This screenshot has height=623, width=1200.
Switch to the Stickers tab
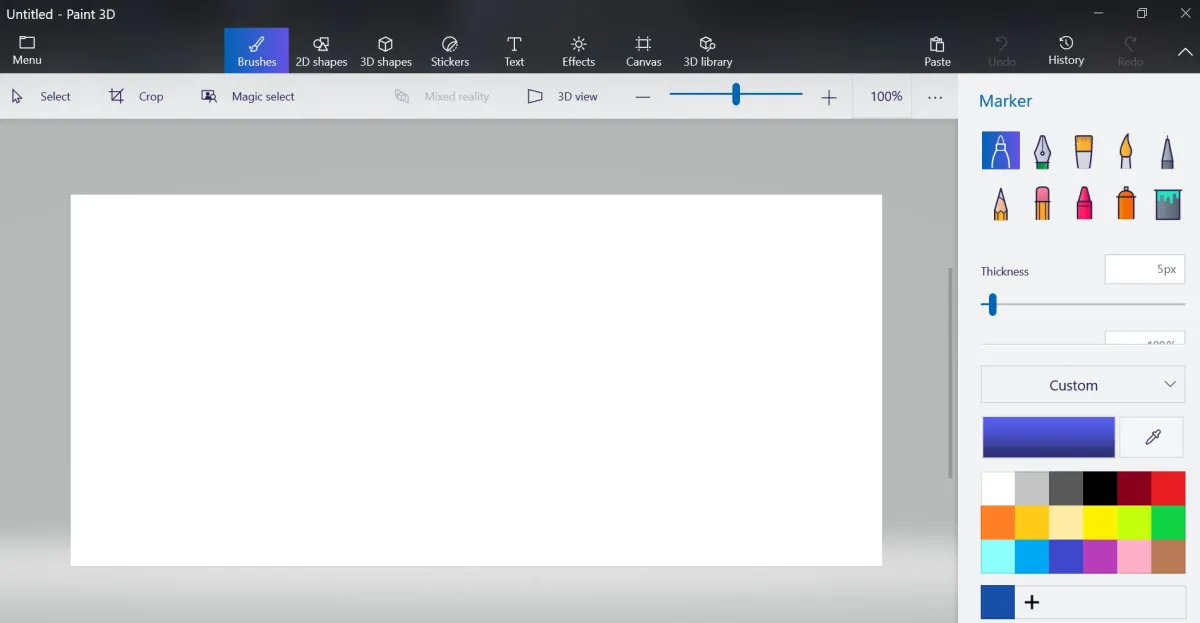(x=450, y=50)
